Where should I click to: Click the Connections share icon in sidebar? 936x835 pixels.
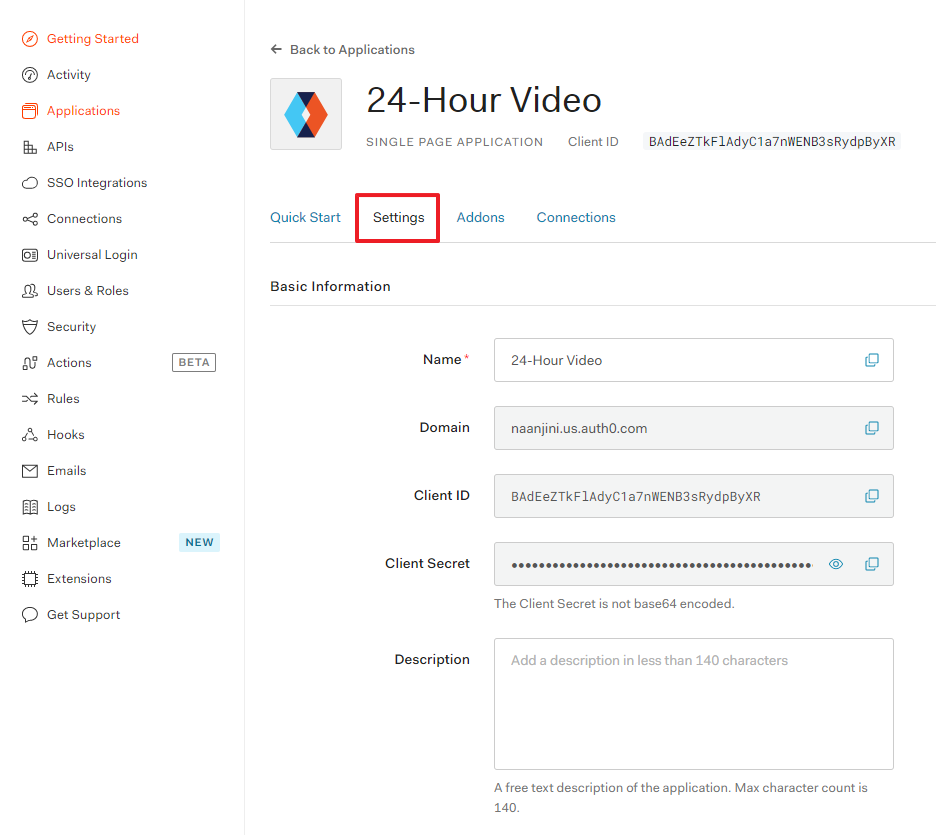click(x=30, y=219)
